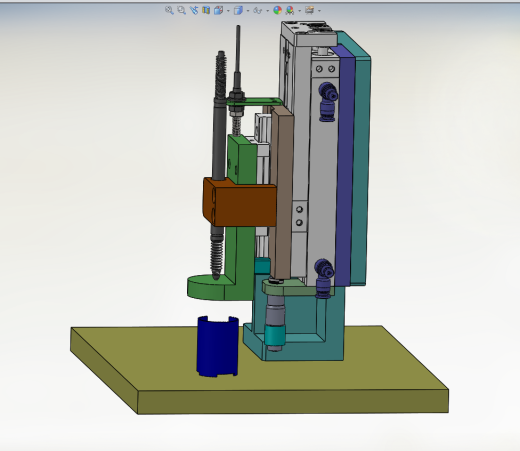Screen dimensions: 520x451
Task: Click the Apply Scene icon
Action: coord(290,10)
